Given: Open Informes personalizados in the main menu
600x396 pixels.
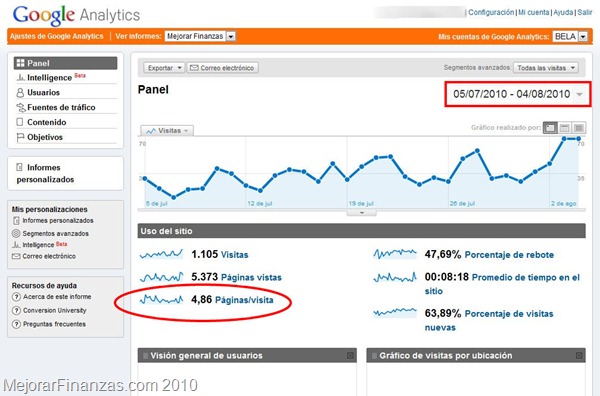Looking at the screenshot, I should pos(45,173).
